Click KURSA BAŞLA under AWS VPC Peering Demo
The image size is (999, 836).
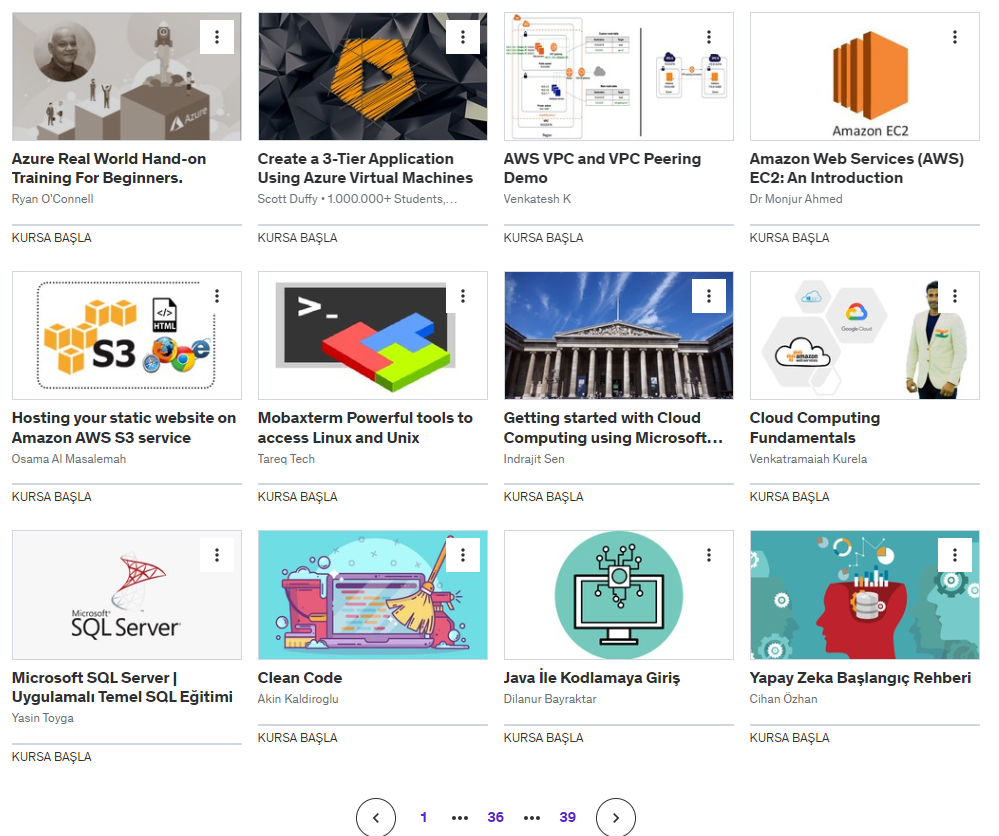[x=543, y=238]
